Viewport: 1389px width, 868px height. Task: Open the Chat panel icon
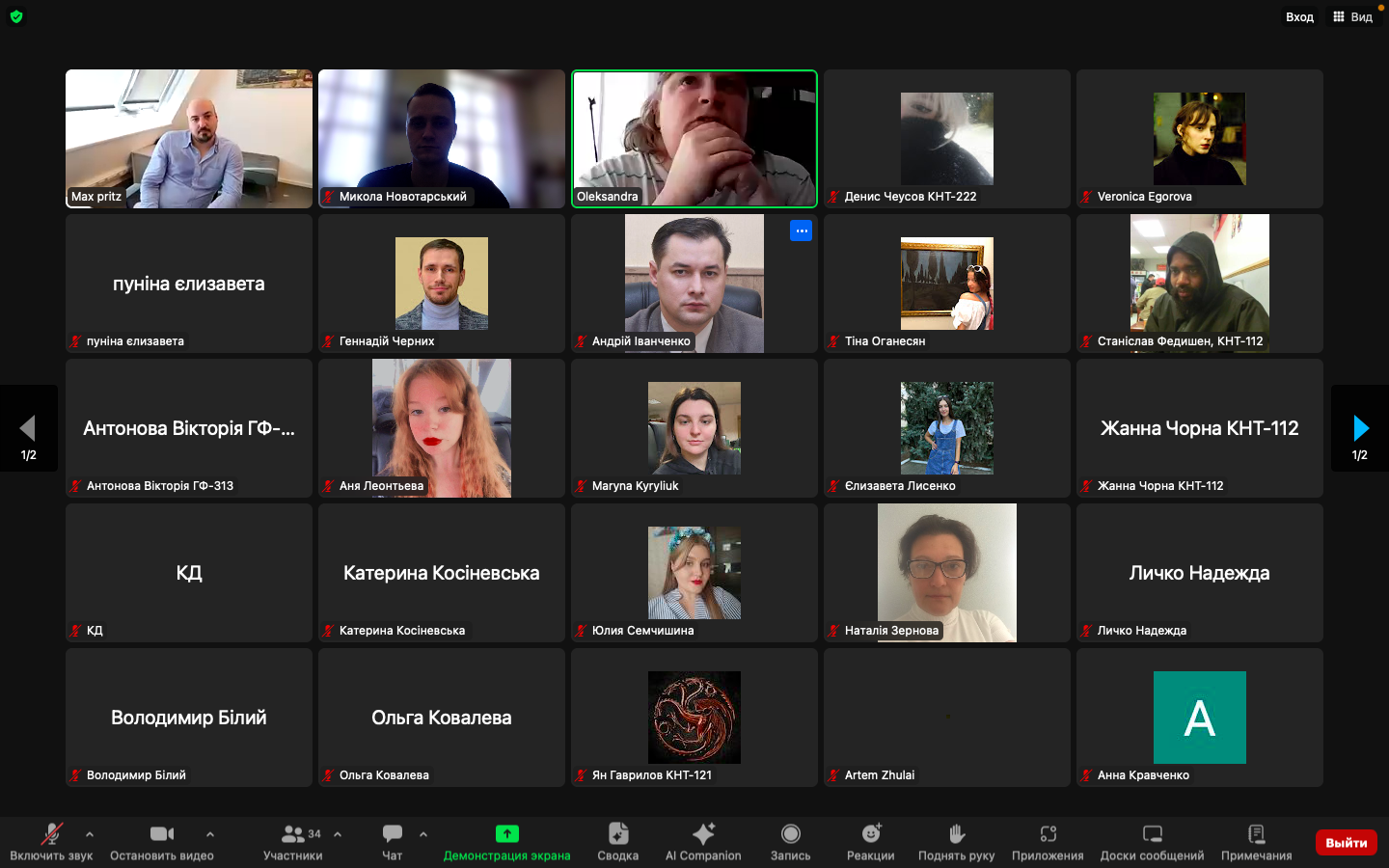[392, 835]
